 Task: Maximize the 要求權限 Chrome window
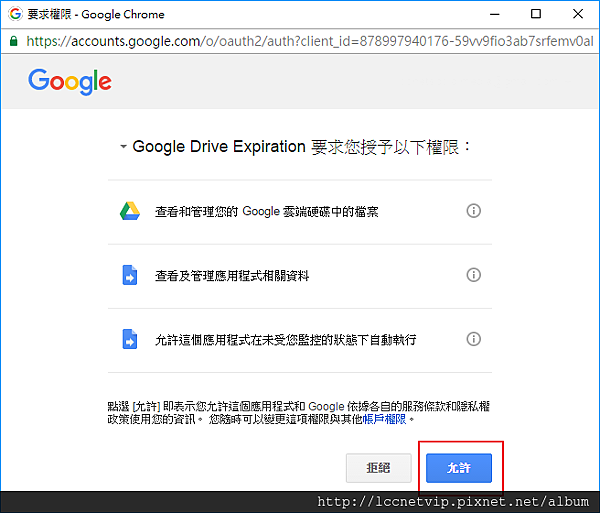click(536, 14)
